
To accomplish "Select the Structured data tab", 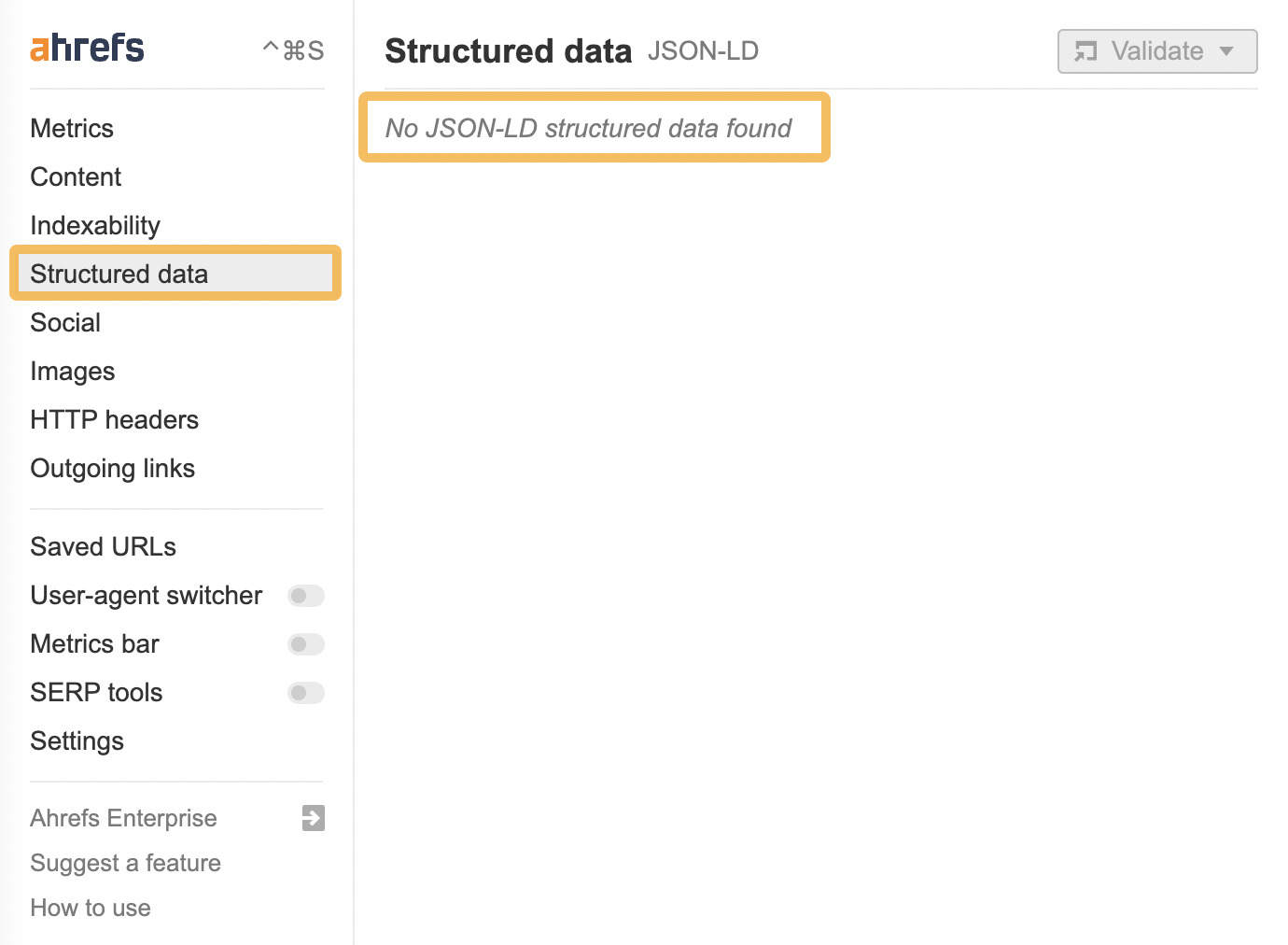I will coord(119,274).
